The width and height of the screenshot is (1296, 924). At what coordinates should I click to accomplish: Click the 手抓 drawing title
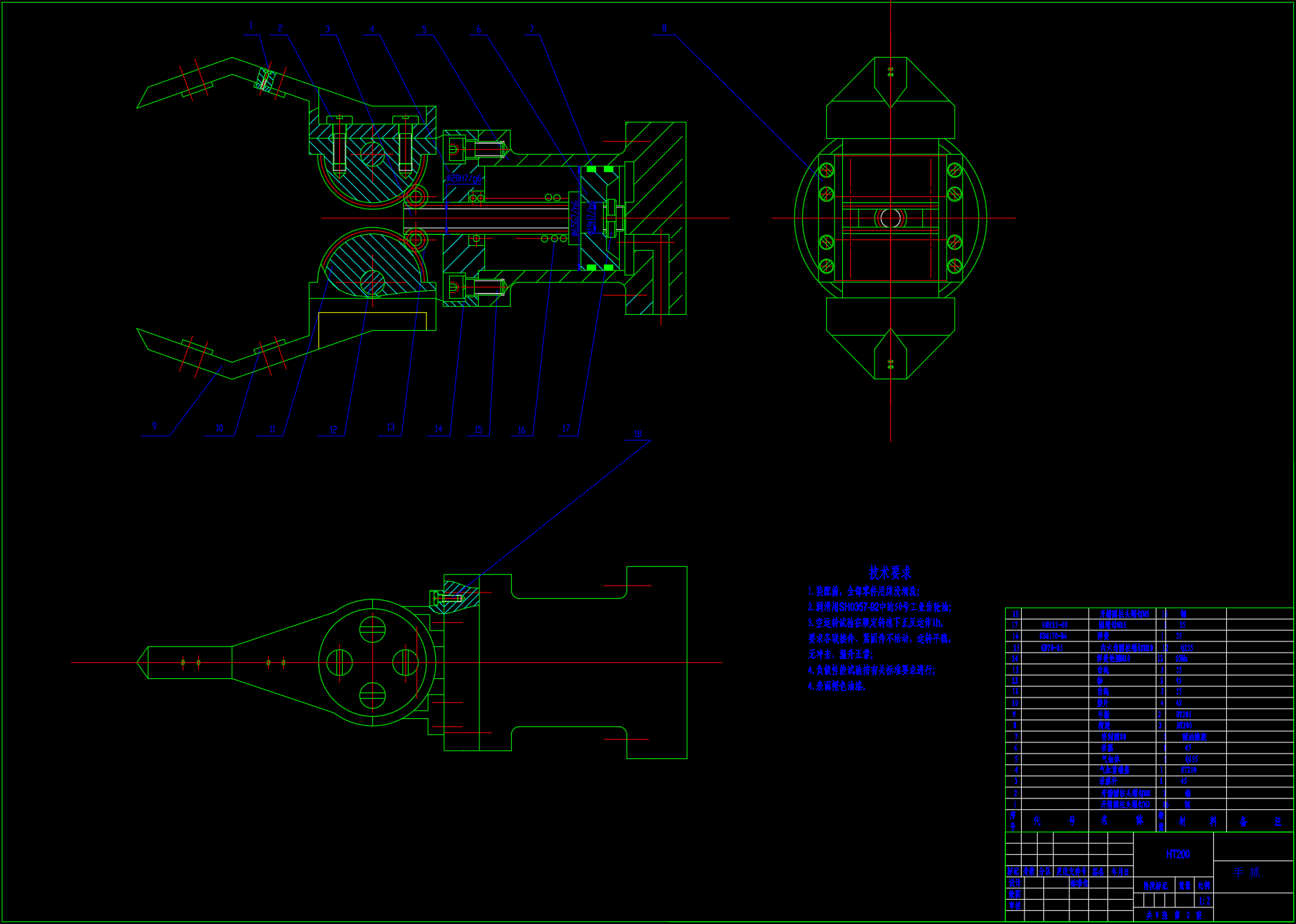click(x=1246, y=872)
